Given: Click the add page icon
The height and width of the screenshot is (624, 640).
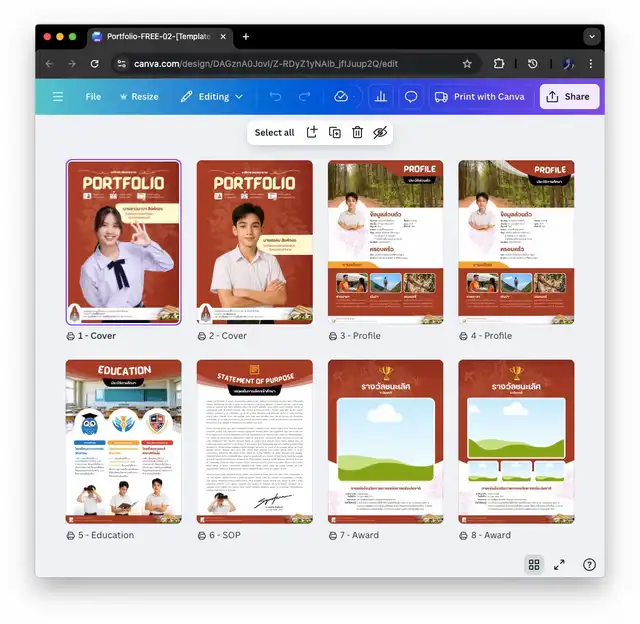Looking at the screenshot, I should point(312,132).
